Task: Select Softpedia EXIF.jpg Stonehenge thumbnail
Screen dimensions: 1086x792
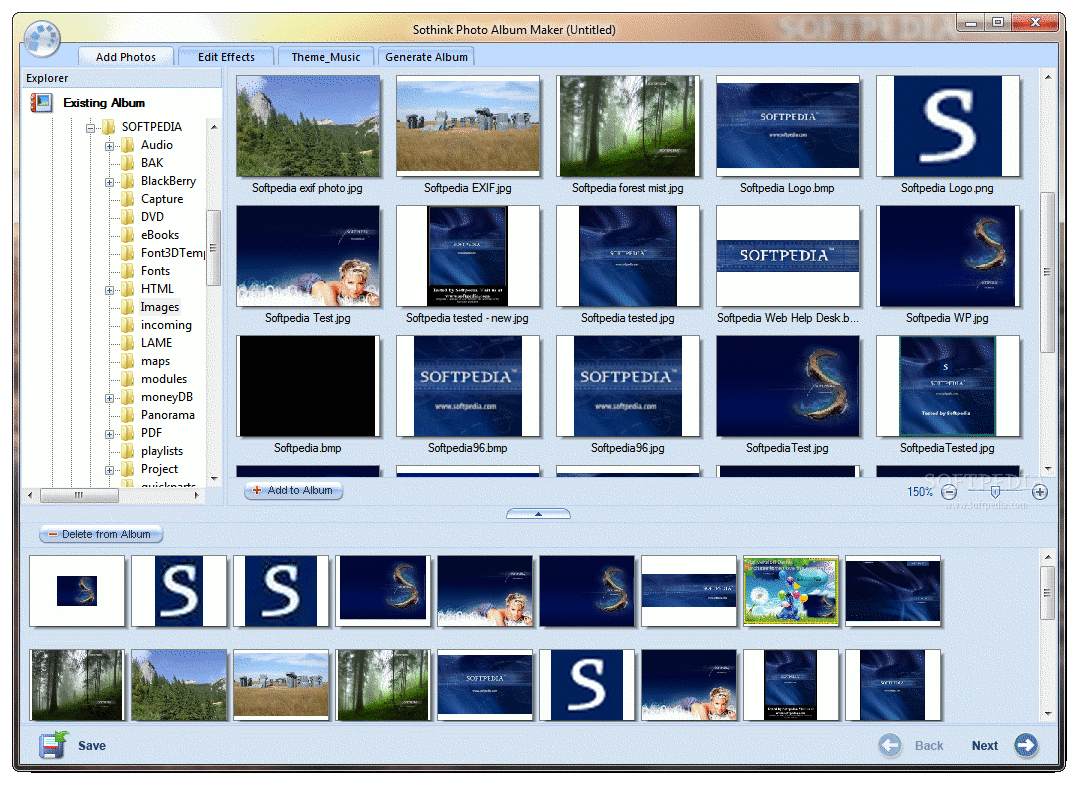Action: coord(468,126)
